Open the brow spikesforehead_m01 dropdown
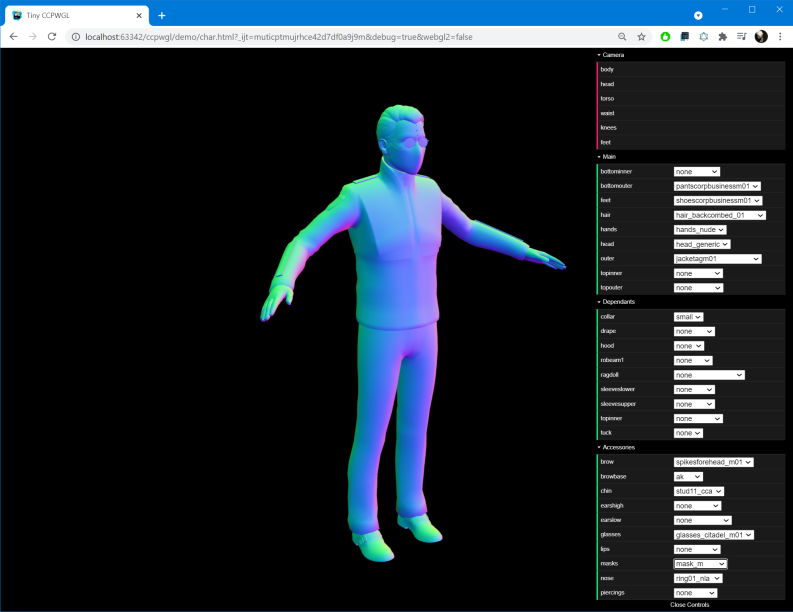The width and height of the screenshot is (793, 612). pos(714,462)
